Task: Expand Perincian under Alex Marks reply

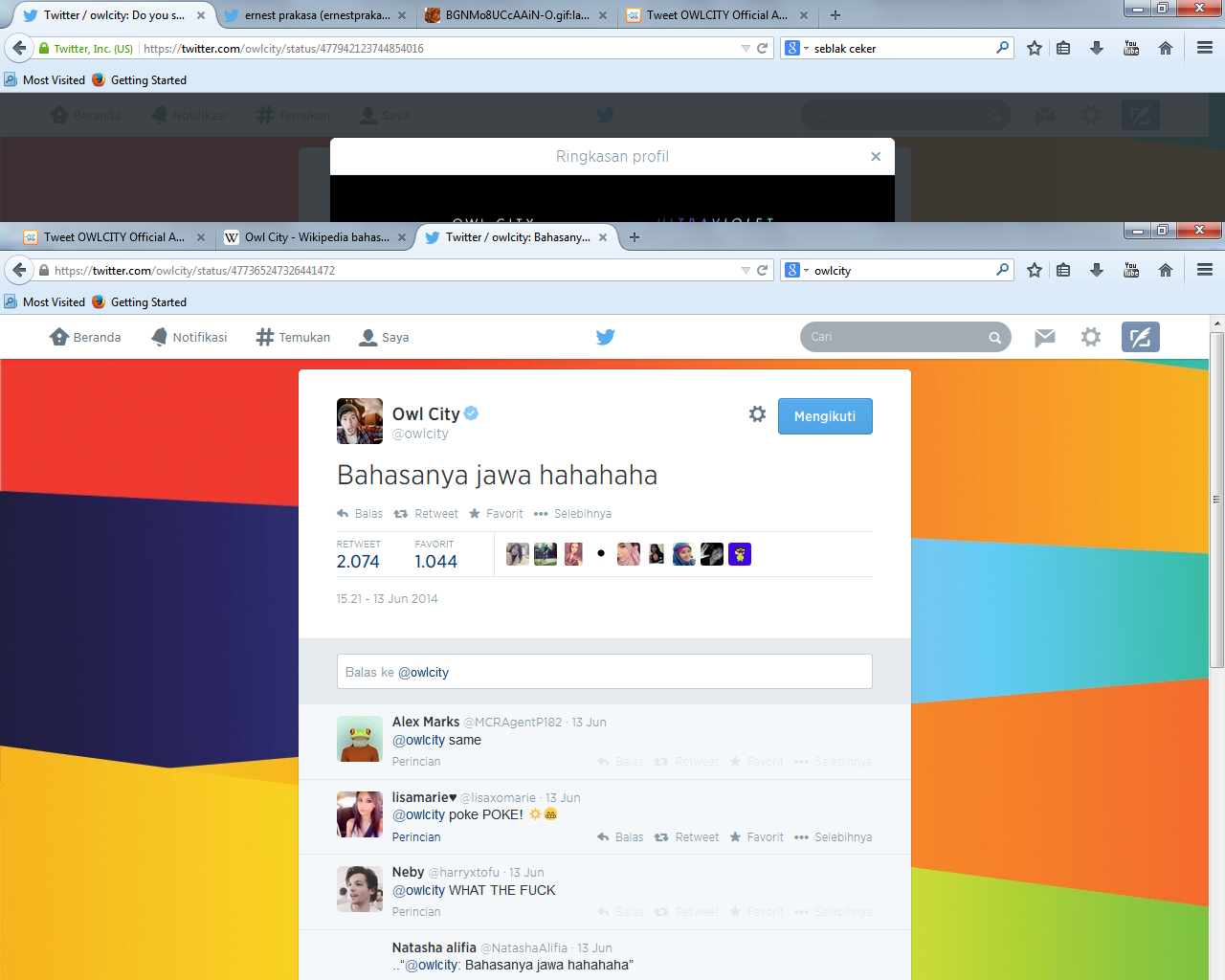Action: click(416, 762)
